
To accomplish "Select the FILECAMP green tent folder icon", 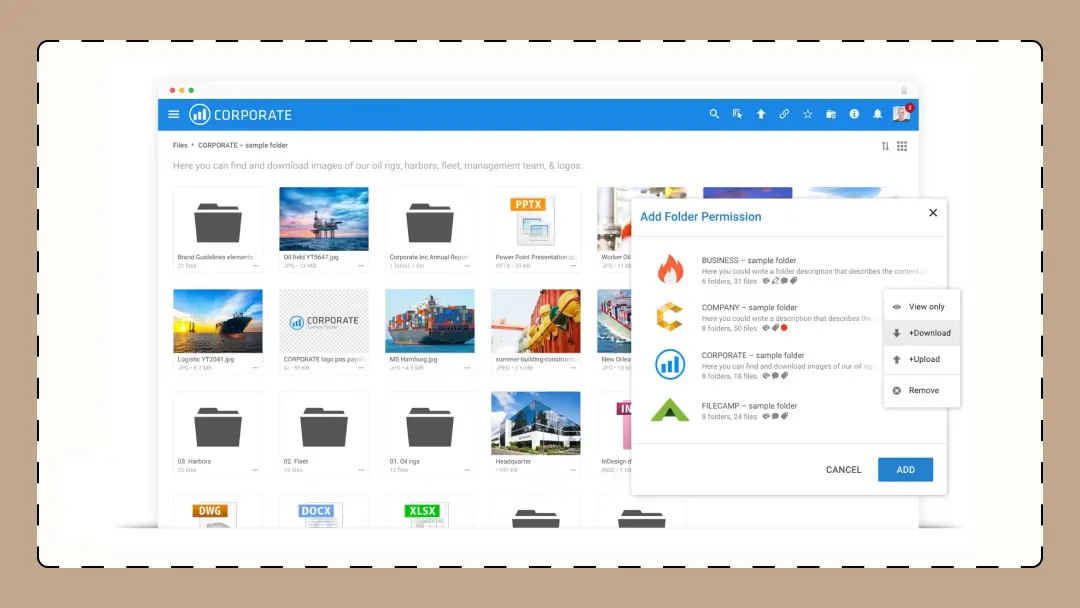I will pos(669,410).
